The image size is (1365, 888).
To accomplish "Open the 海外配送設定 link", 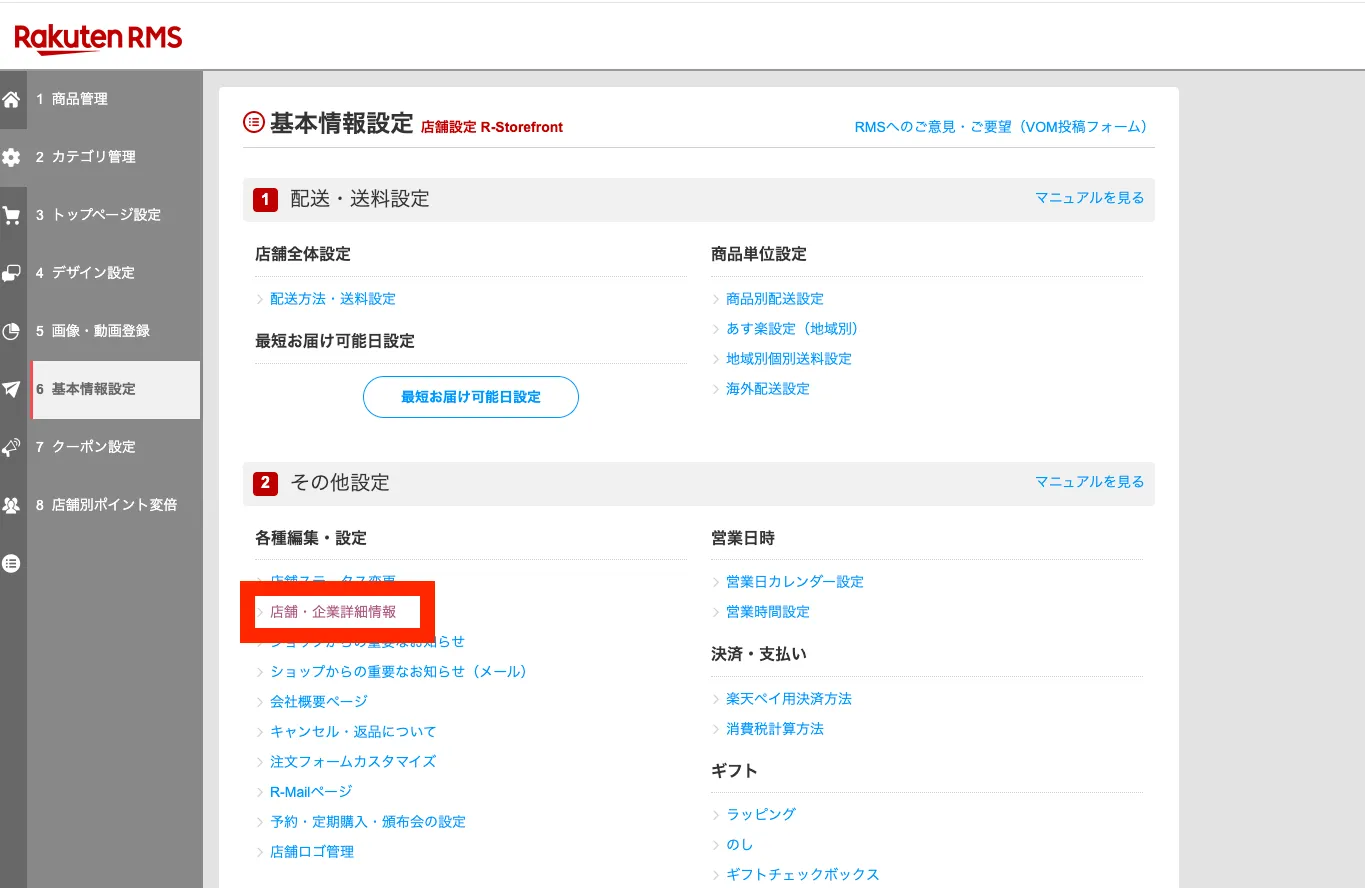I will click(x=768, y=389).
